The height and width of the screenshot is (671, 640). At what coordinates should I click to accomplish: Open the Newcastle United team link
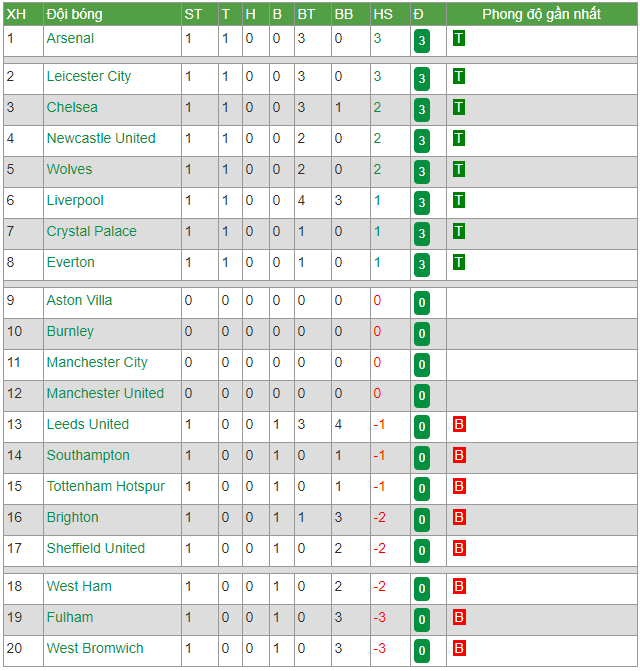pos(101,138)
